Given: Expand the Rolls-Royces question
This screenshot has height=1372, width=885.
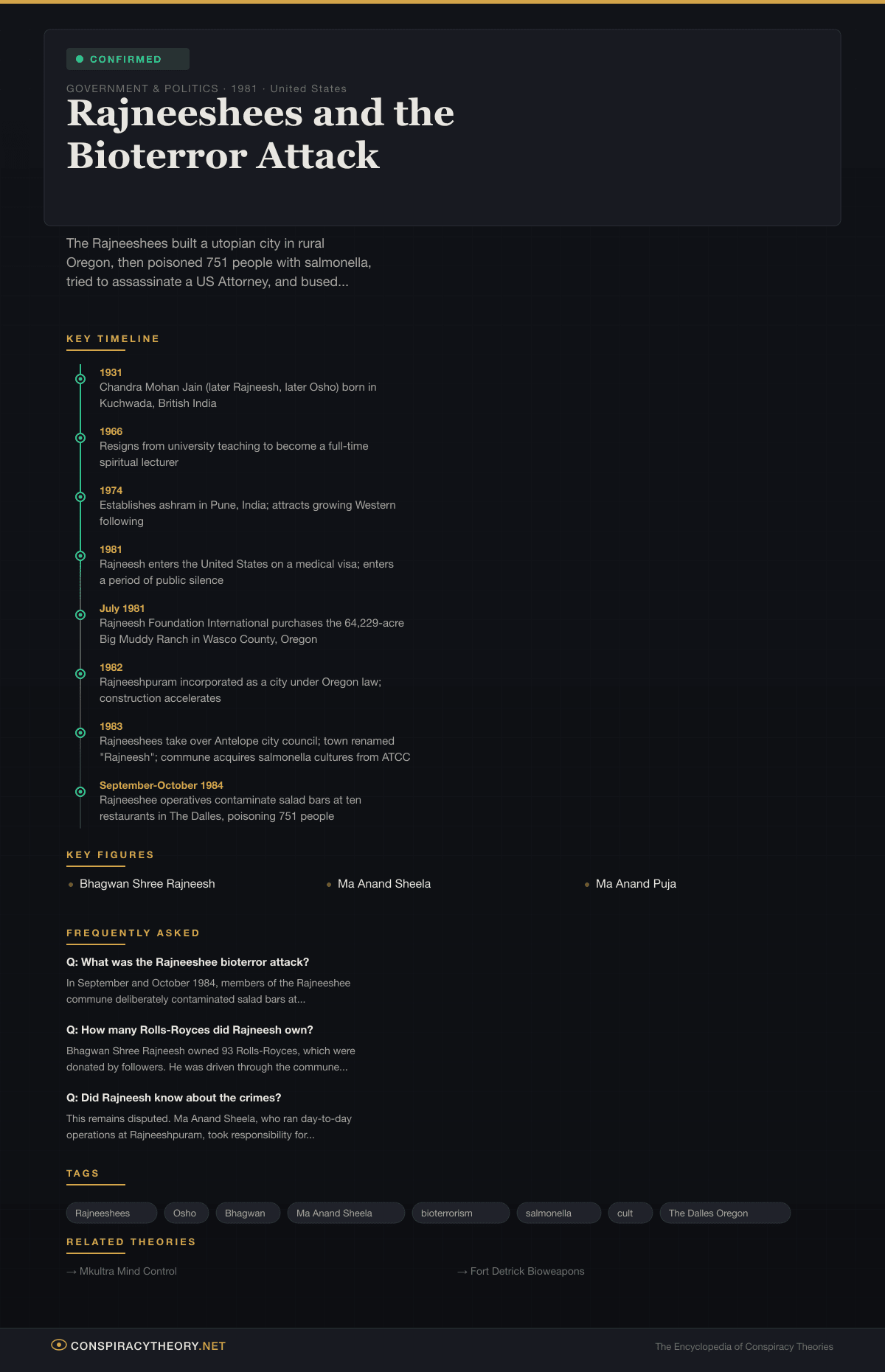Looking at the screenshot, I should pos(190,1030).
